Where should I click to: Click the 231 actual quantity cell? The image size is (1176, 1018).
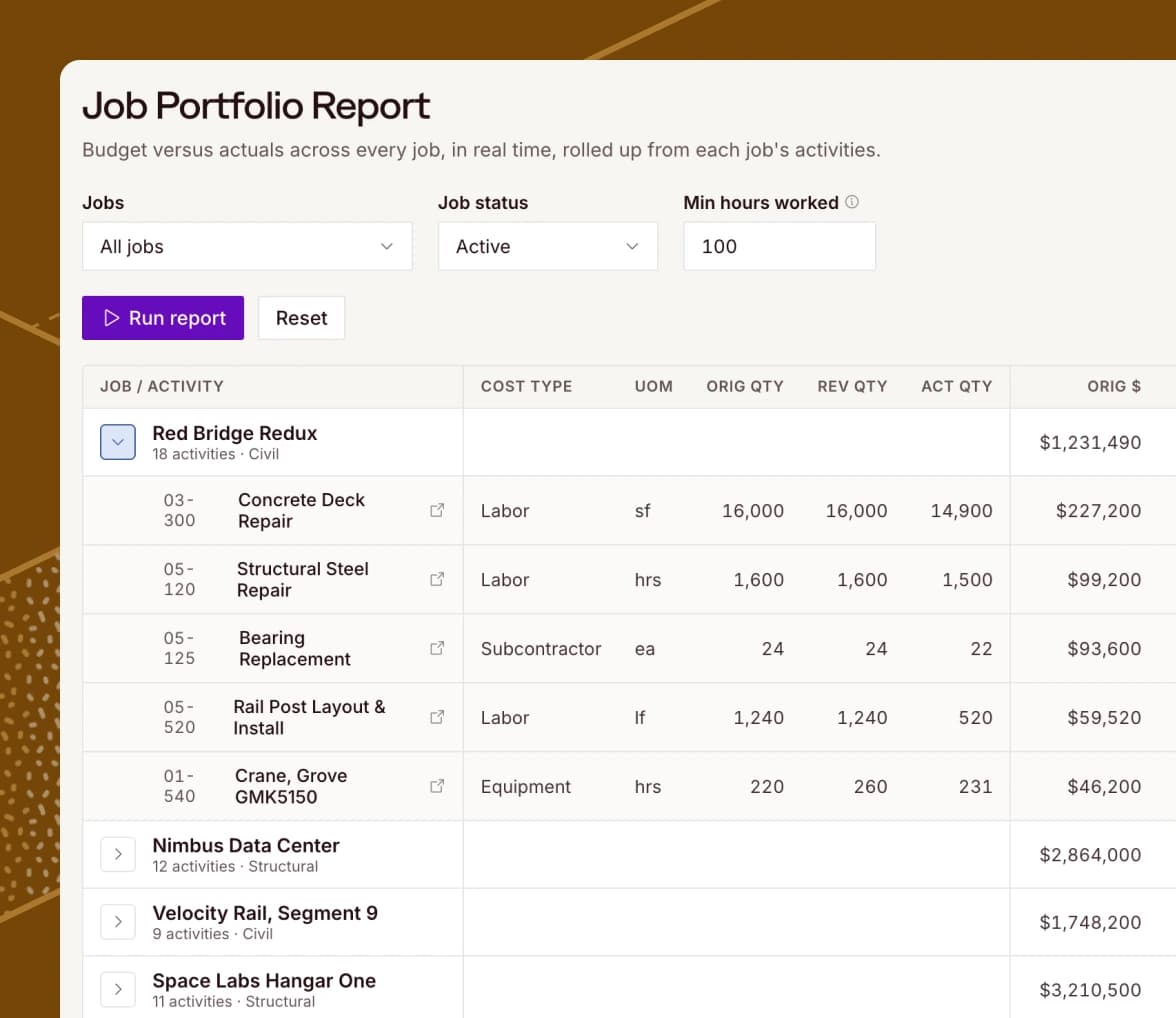pos(975,787)
